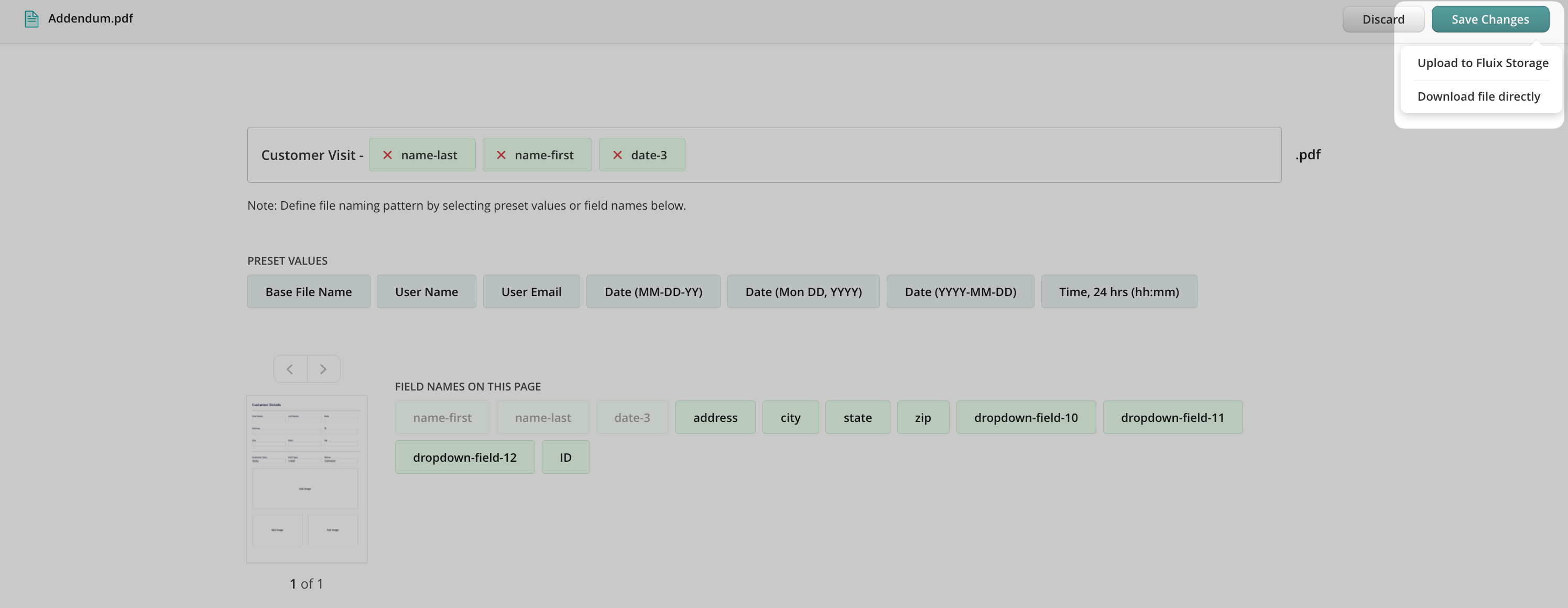
Task: Insert the ID field name
Action: pos(565,457)
